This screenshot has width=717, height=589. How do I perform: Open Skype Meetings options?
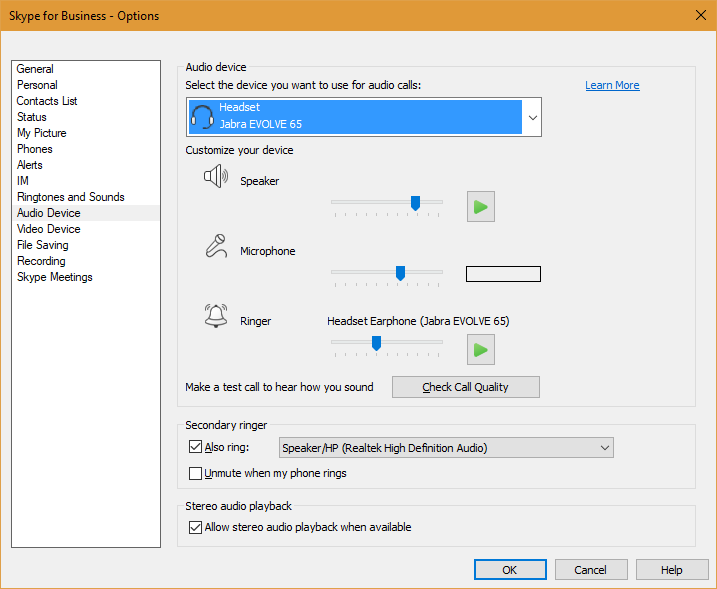(x=86, y=277)
